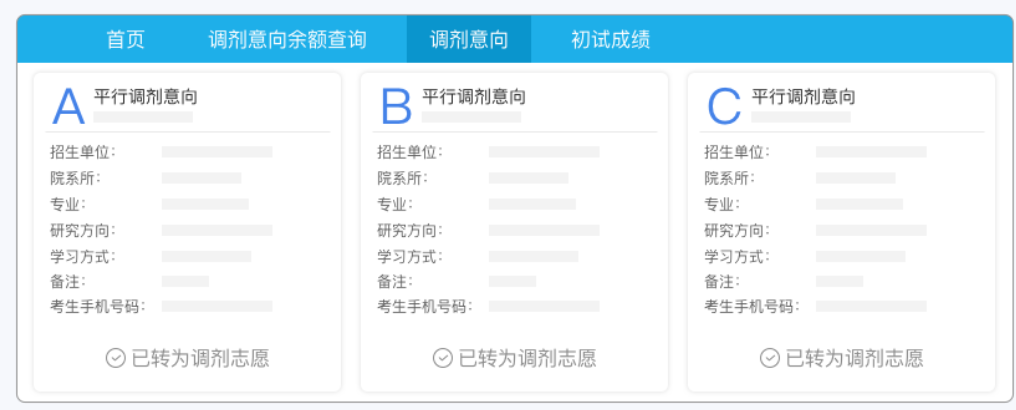The height and width of the screenshot is (410, 1016).
Task: Click 研究方向 label in card C
Action: pyautogui.click(x=736, y=230)
